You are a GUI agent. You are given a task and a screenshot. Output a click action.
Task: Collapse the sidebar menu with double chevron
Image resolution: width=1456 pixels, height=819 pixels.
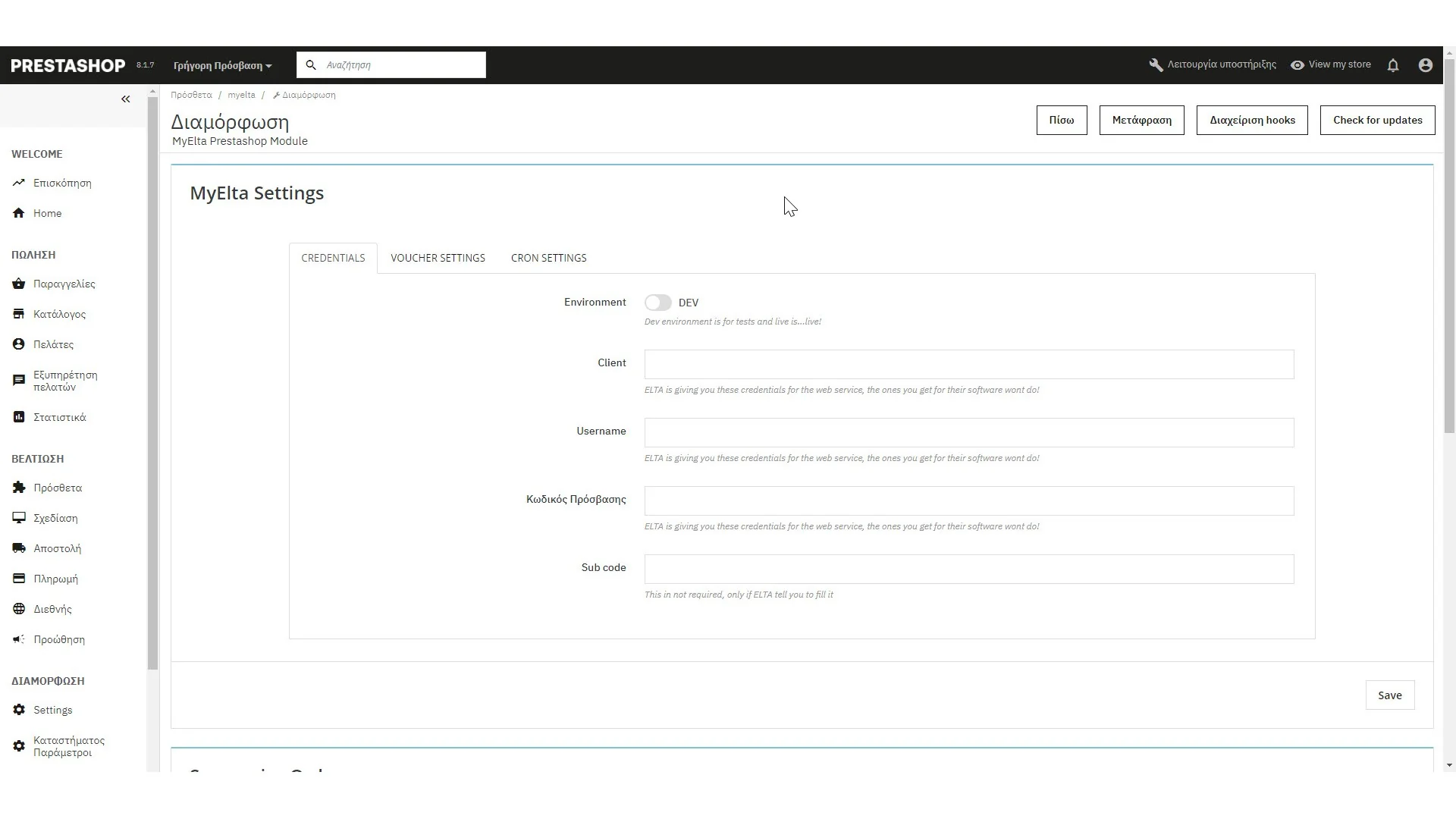pos(126,99)
